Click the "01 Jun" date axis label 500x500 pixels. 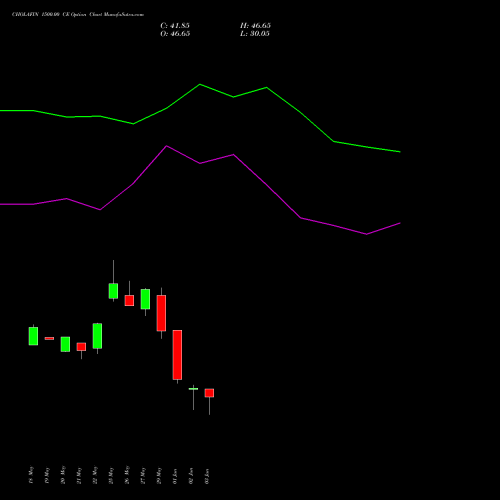click(175, 476)
